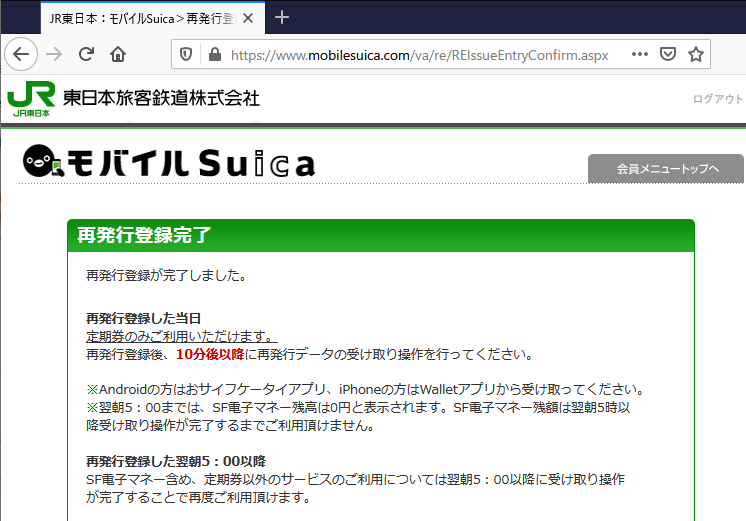Click the 東日本旅客鉄道株式会社 company name
746x521 pixels.
click(x=161, y=98)
